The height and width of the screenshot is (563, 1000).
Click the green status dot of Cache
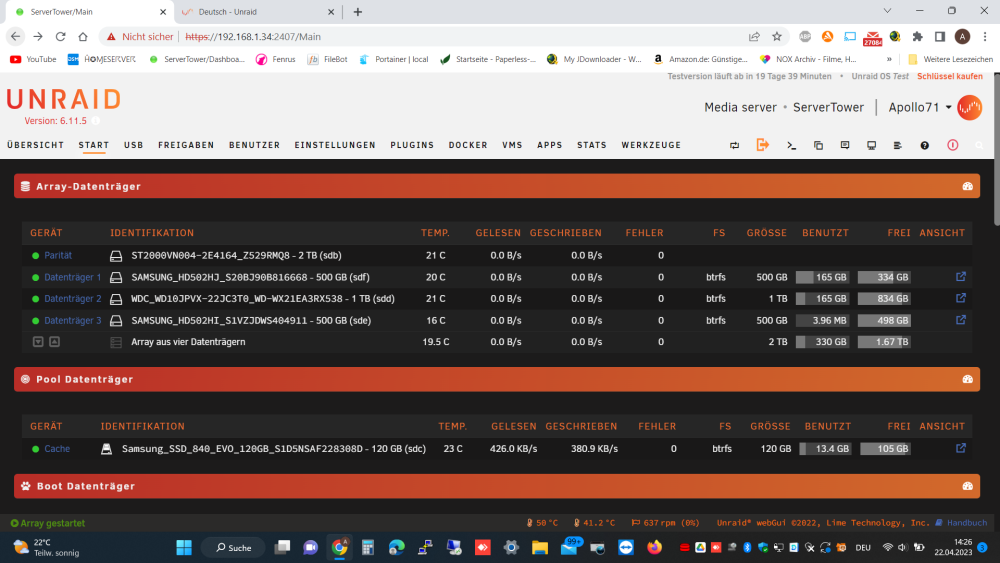coord(36,449)
